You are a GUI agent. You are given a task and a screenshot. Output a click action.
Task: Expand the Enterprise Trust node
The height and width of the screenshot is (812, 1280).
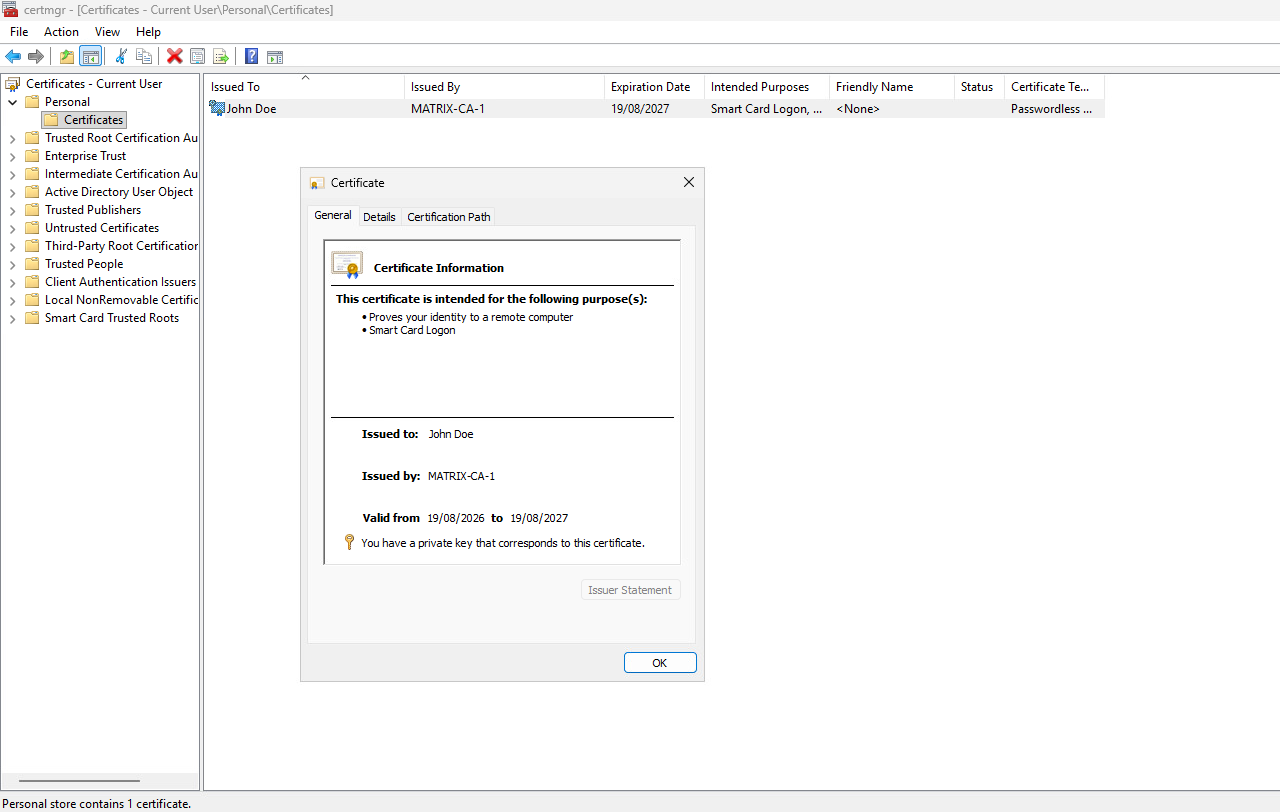12,156
